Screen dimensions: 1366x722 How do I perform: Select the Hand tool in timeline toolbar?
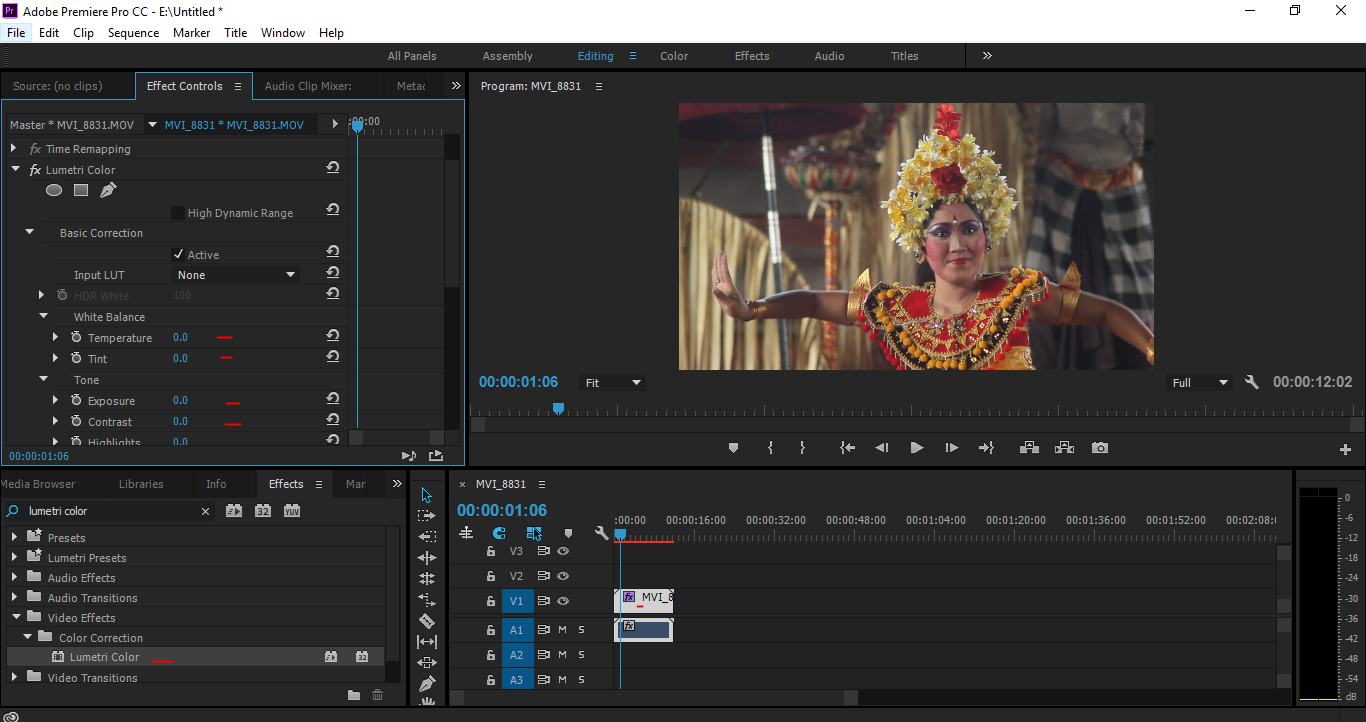(x=427, y=703)
